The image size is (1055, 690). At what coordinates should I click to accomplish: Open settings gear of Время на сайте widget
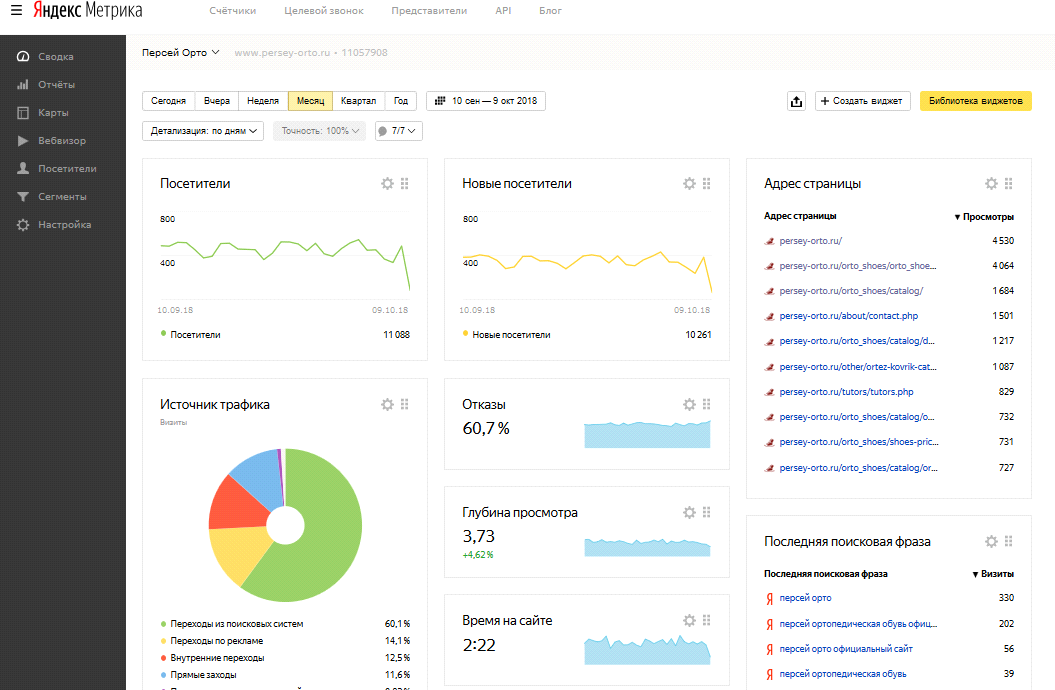(x=689, y=620)
